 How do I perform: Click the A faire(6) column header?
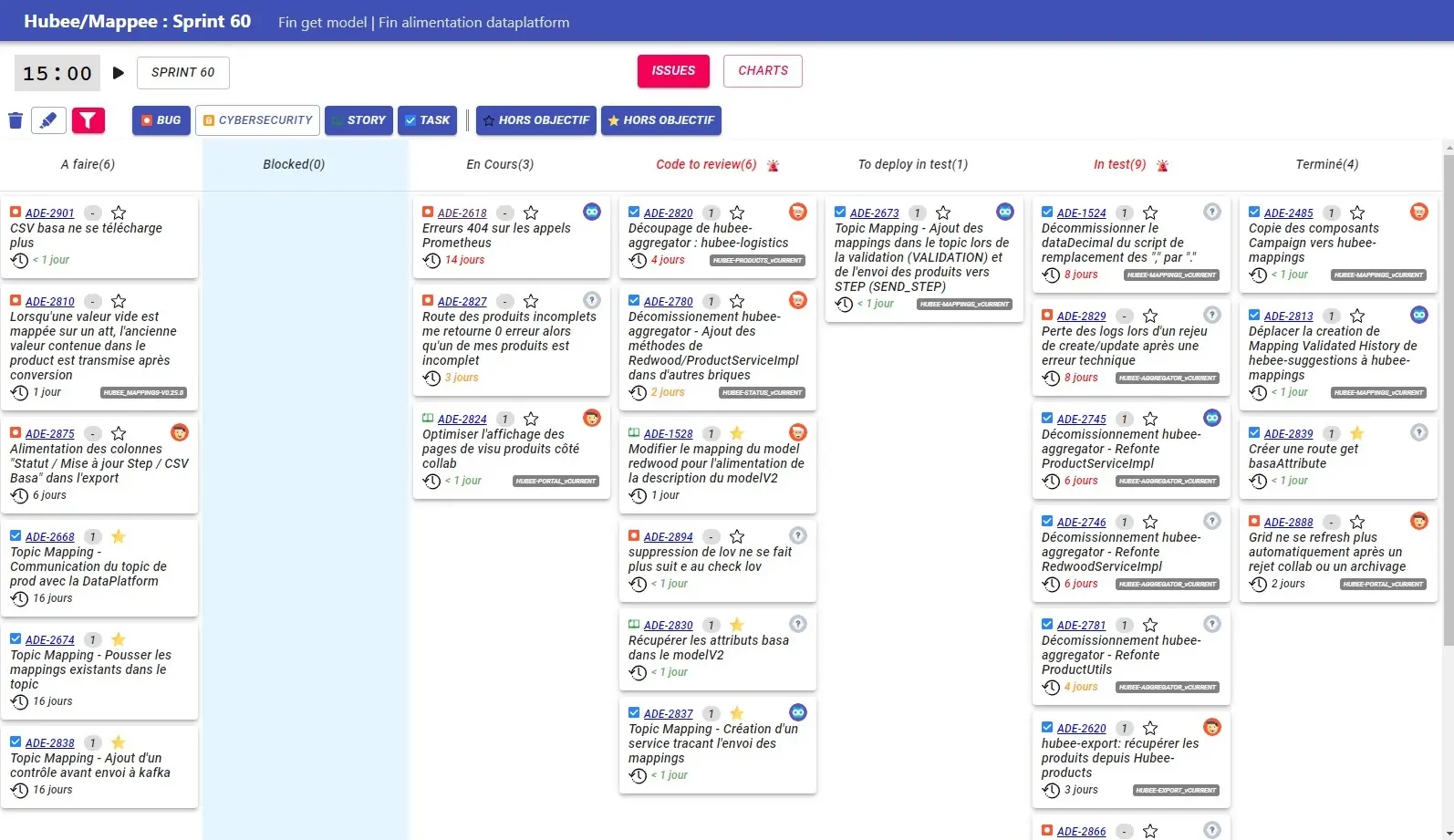(x=88, y=165)
